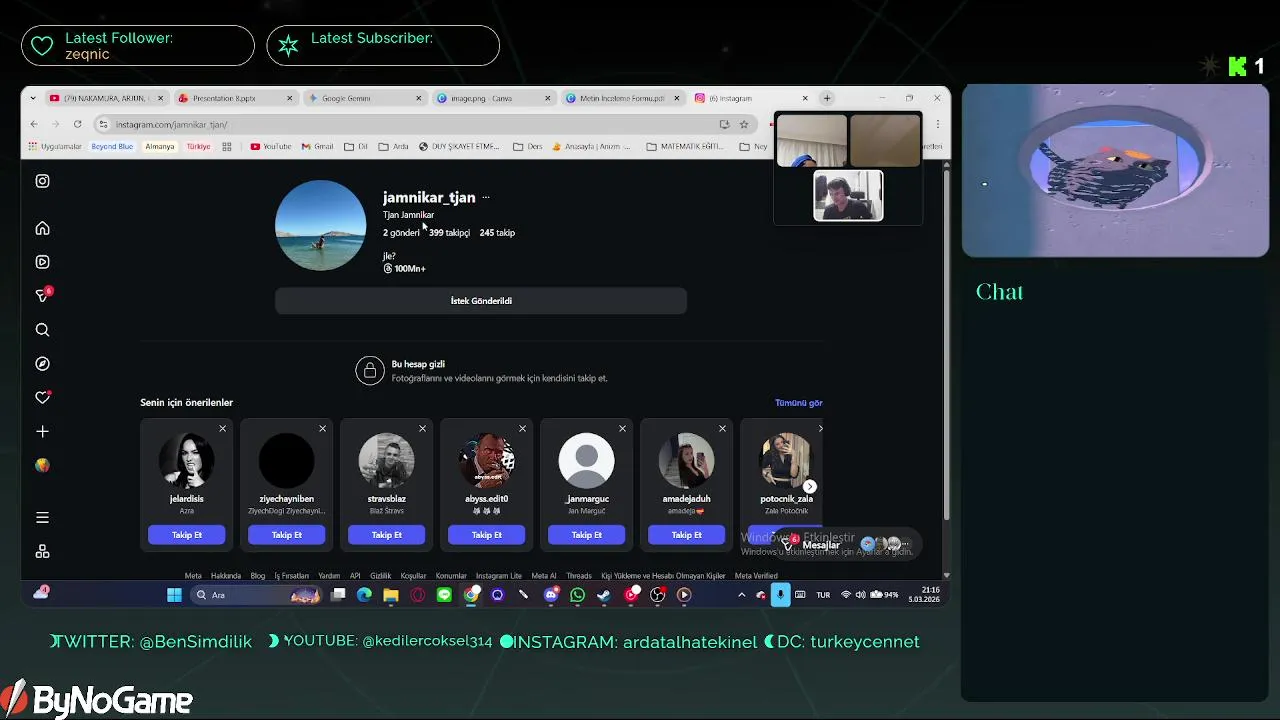Open the Gmail bookmark
The width and height of the screenshot is (1280, 720).
point(318,146)
